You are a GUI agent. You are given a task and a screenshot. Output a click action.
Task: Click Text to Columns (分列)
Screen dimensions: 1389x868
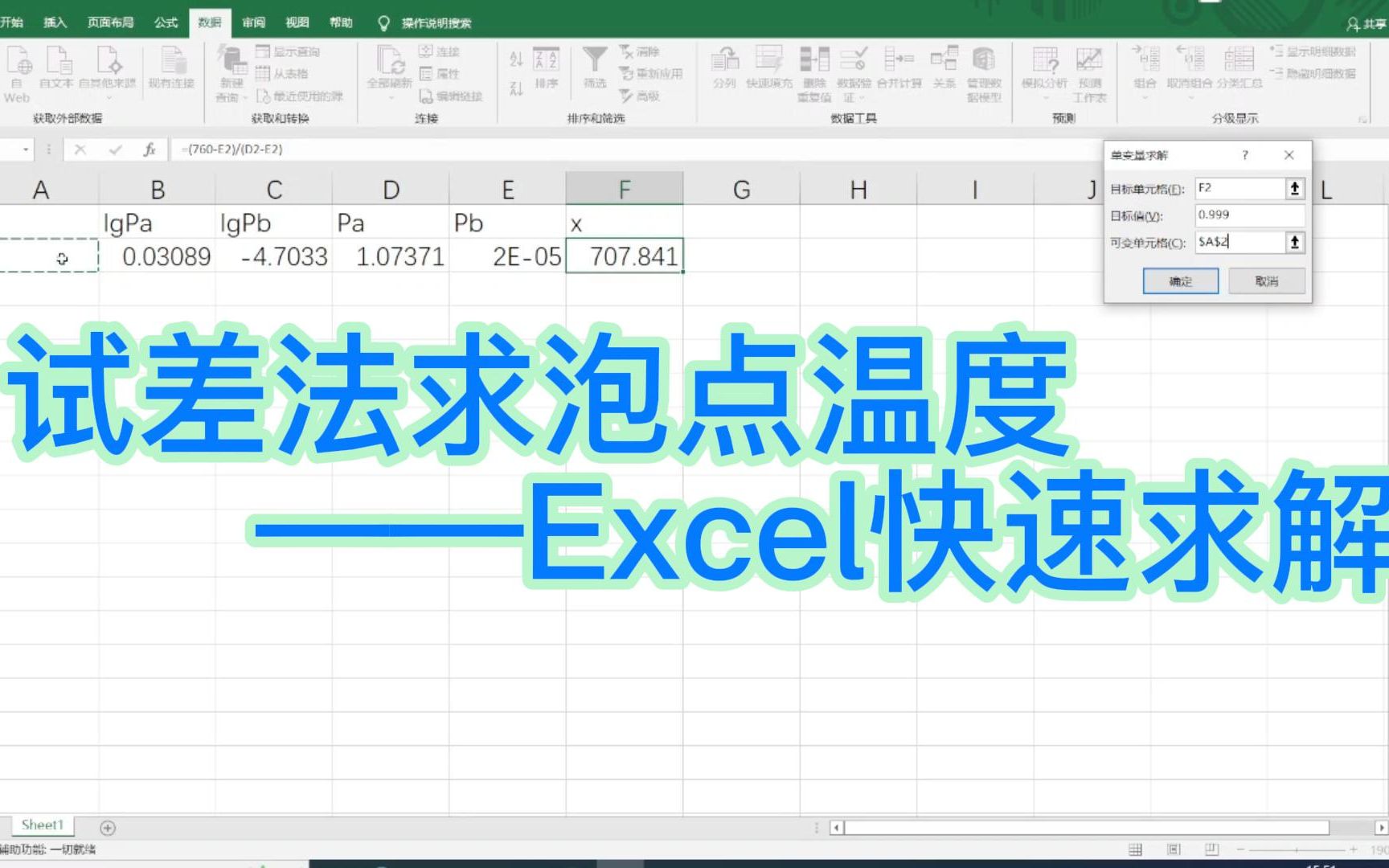[x=724, y=68]
